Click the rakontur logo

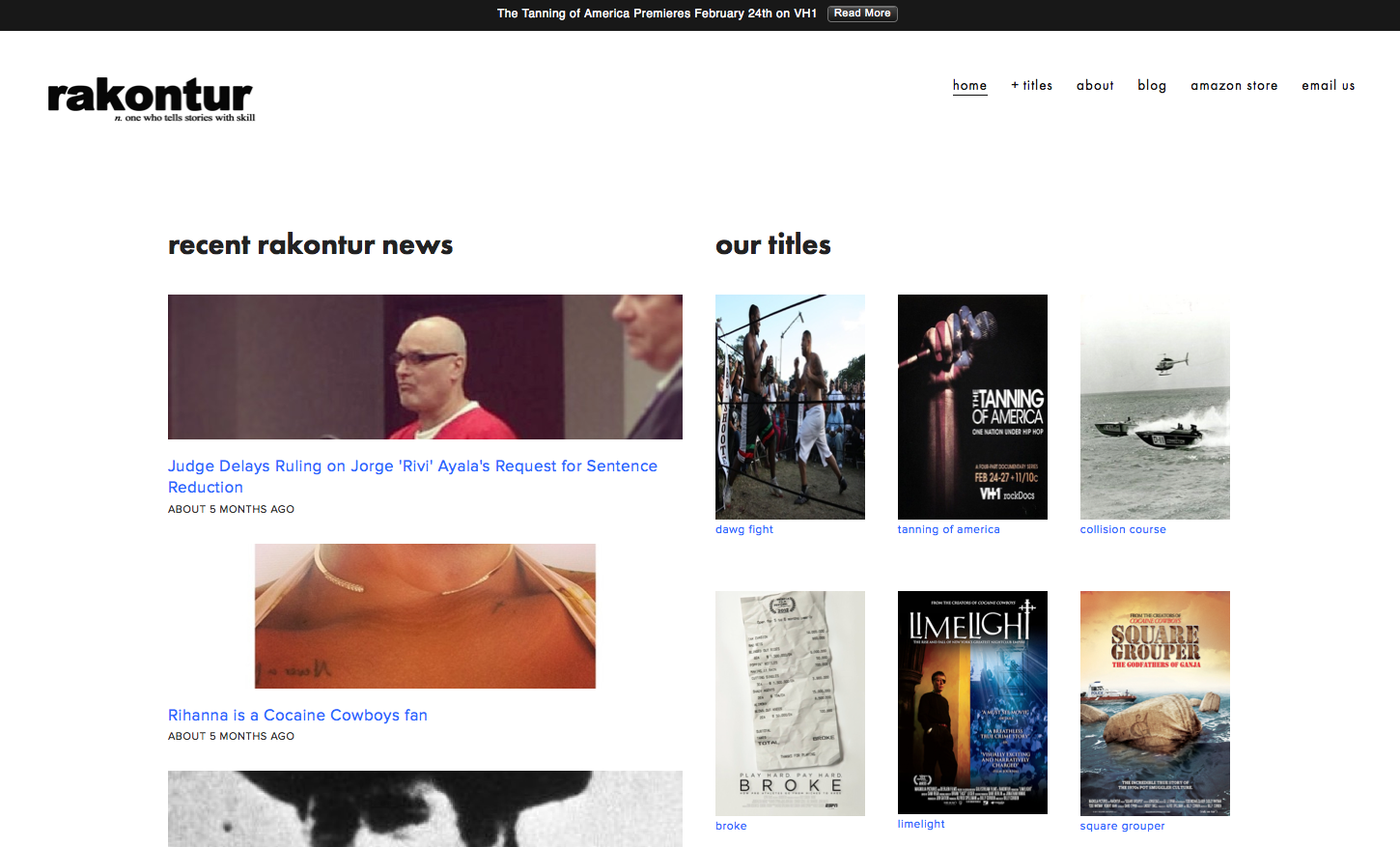coord(150,97)
